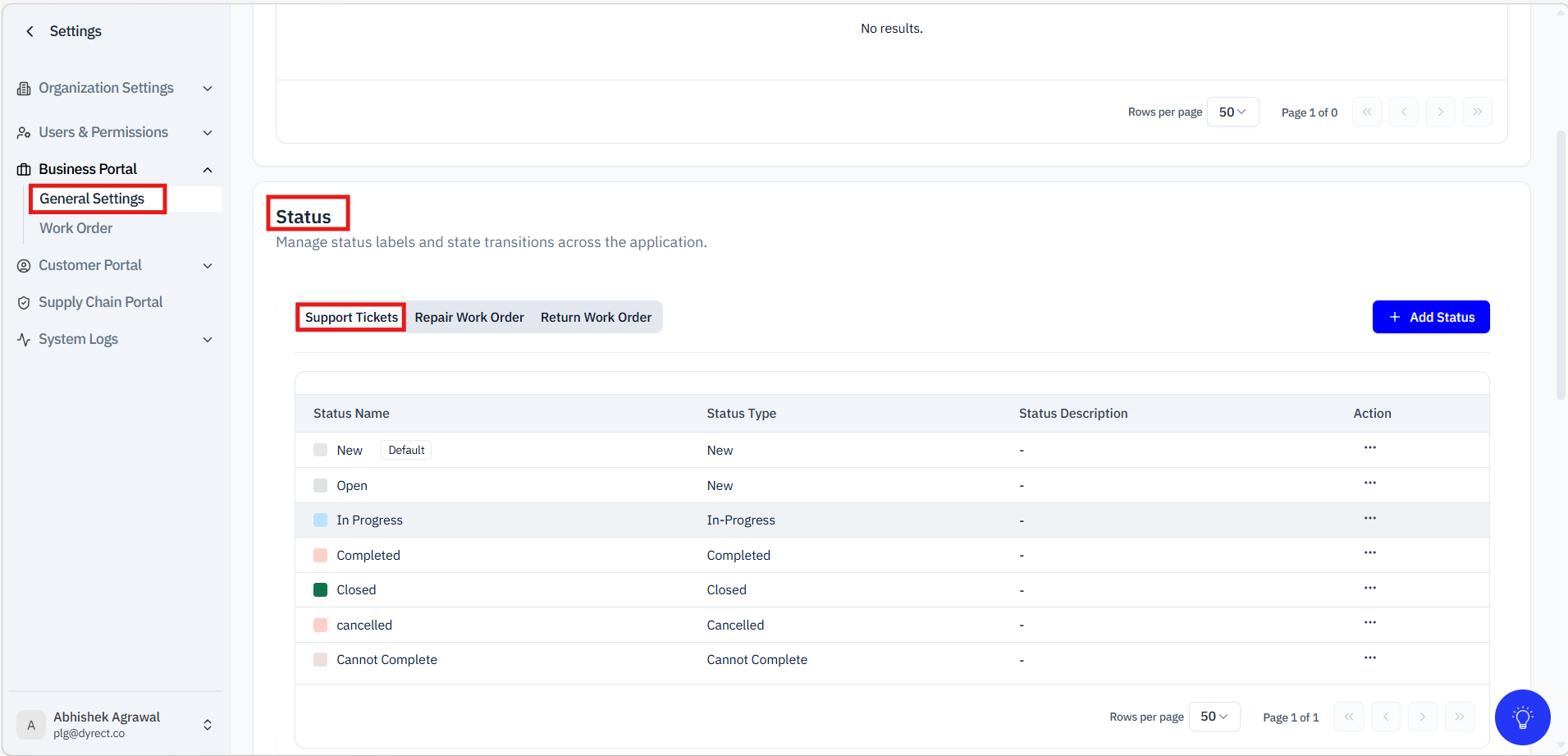Click the user avatar with letter A

(x=31, y=725)
